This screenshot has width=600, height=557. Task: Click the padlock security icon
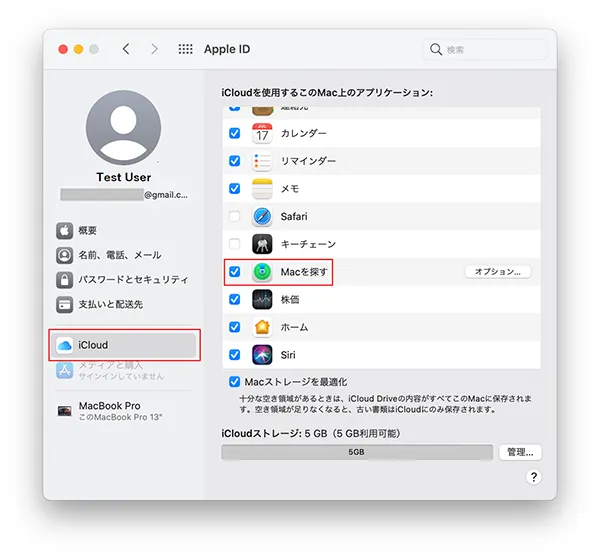click(x=64, y=280)
